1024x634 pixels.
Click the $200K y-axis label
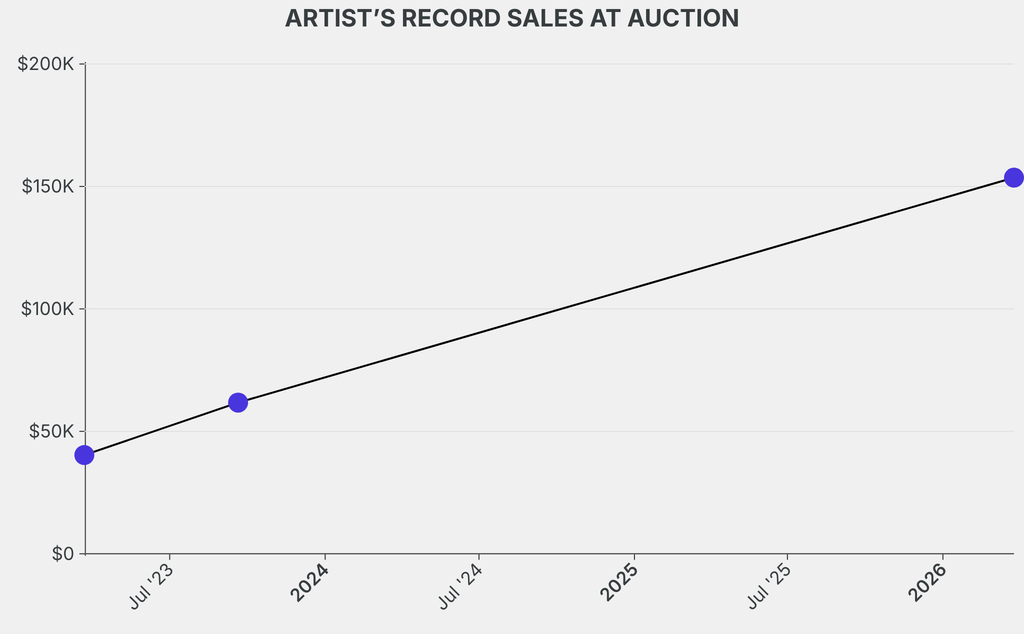coord(47,64)
